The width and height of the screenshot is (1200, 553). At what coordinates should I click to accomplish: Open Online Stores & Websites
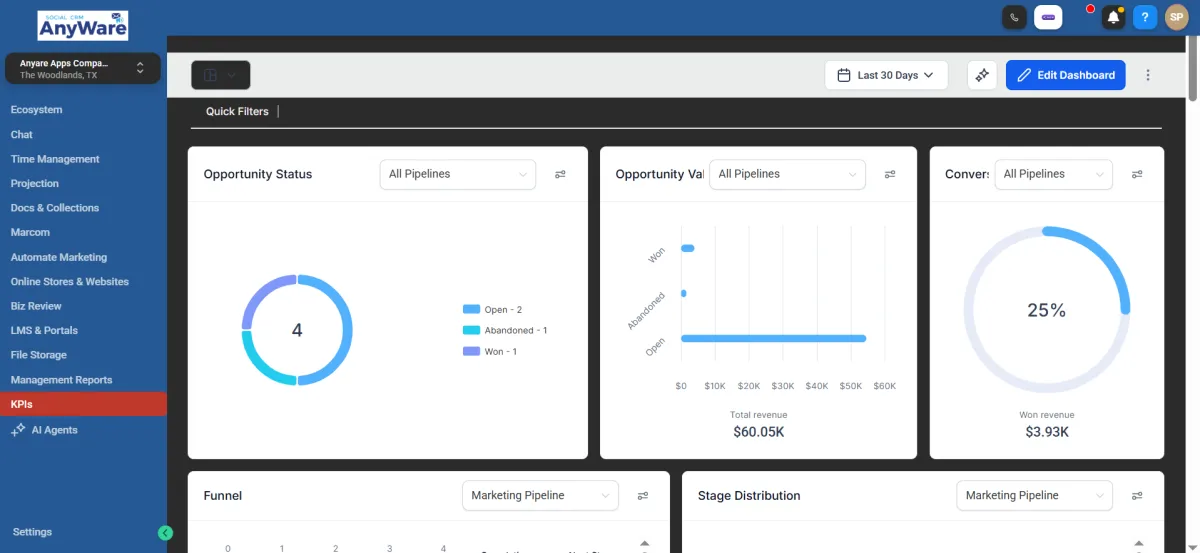click(x=70, y=282)
